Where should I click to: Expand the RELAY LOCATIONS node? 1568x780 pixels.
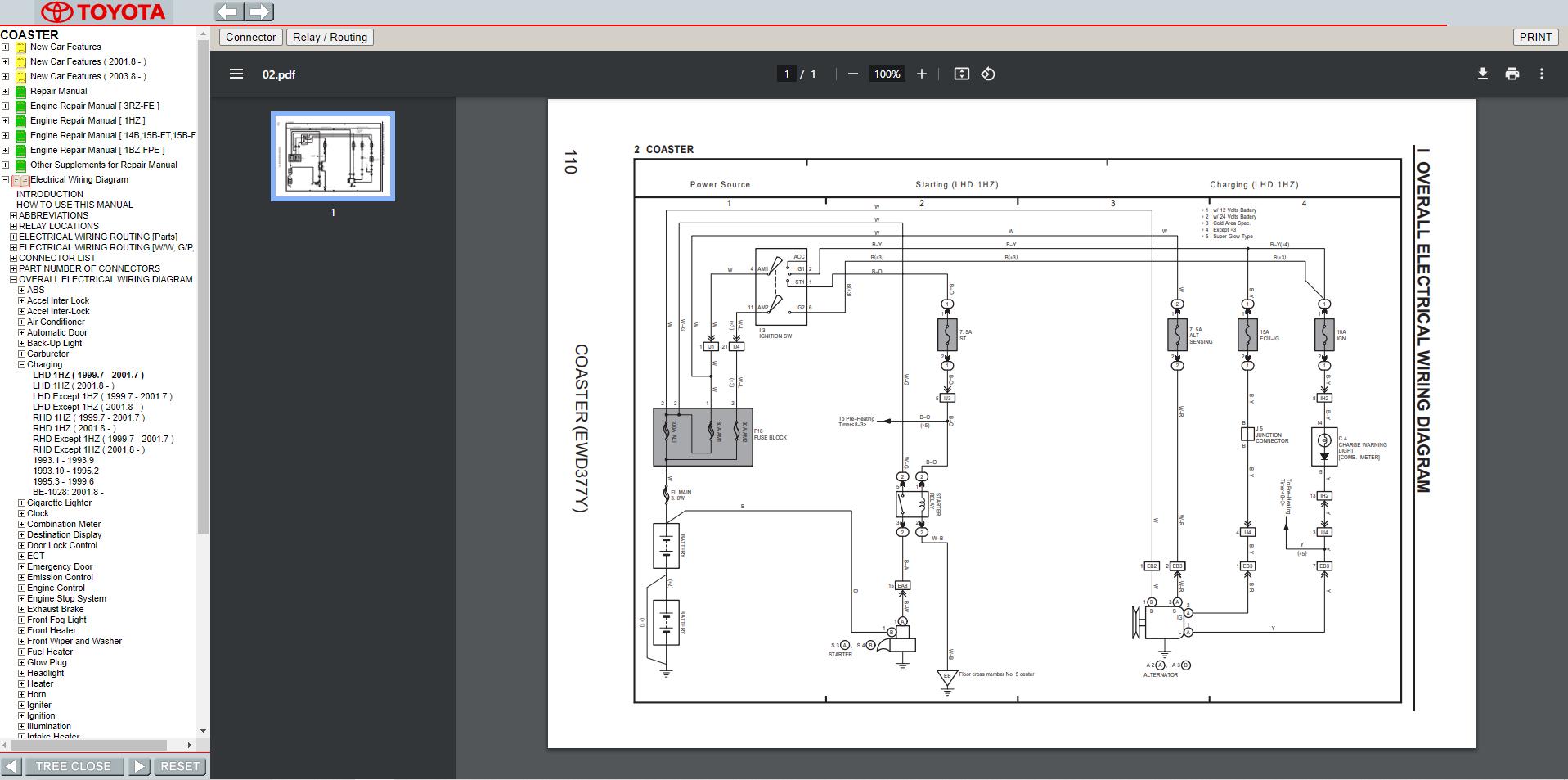(x=13, y=227)
